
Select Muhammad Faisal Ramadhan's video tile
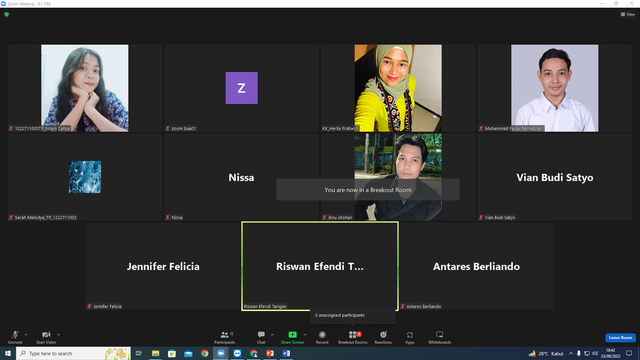[555, 88]
